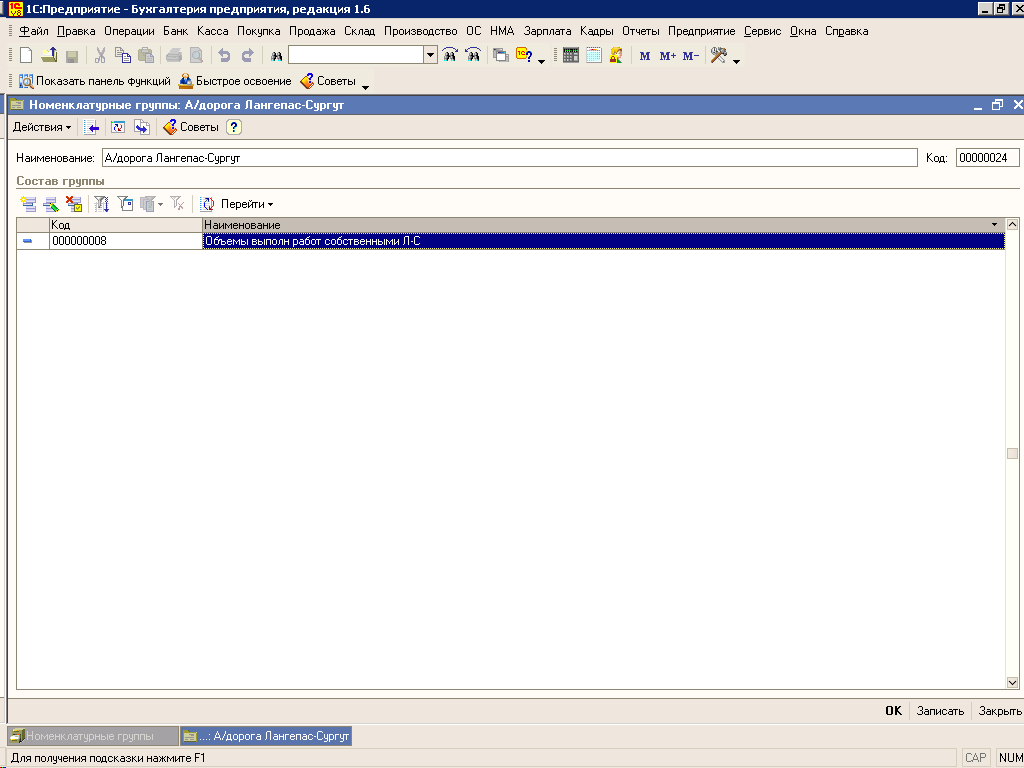The width and height of the screenshot is (1024, 768).
Task: Open the Действия dropdown menu
Action: click(42, 127)
